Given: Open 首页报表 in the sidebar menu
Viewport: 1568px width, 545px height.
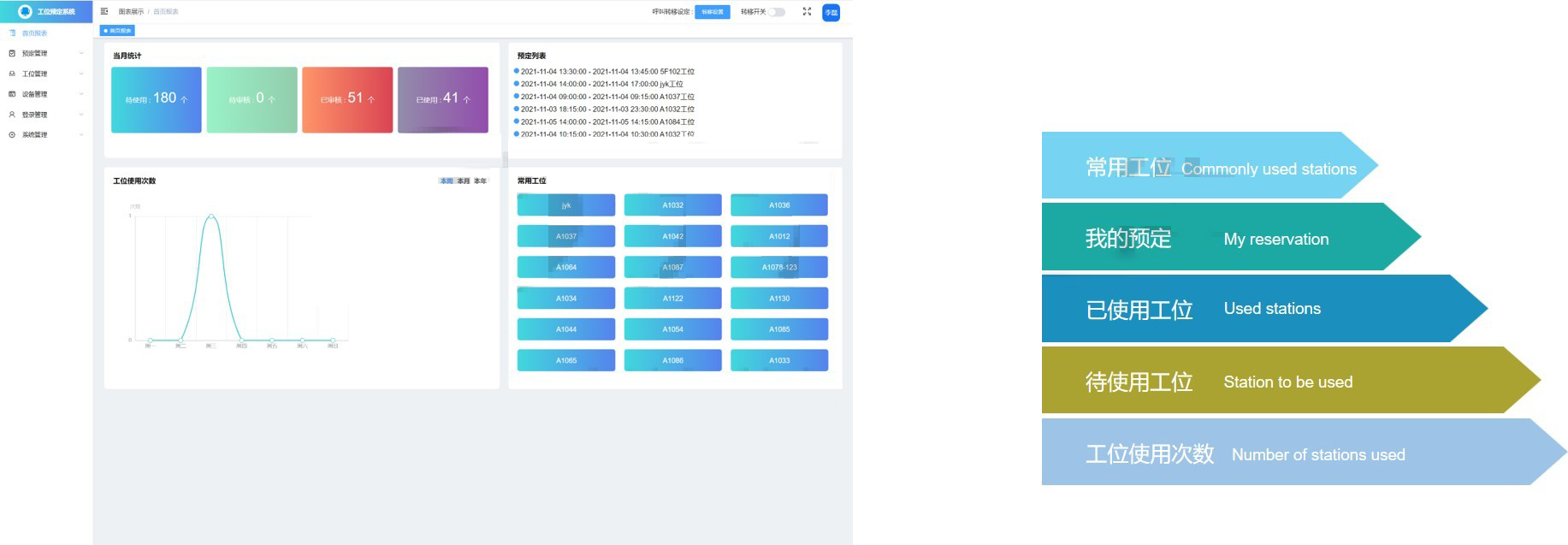Looking at the screenshot, I should 34,33.
